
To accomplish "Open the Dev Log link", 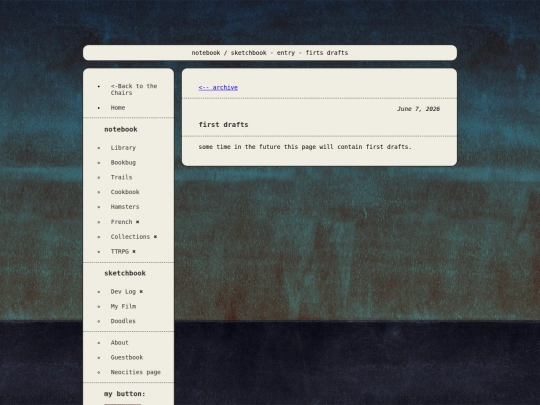I will pyautogui.click(x=123, y=292).
